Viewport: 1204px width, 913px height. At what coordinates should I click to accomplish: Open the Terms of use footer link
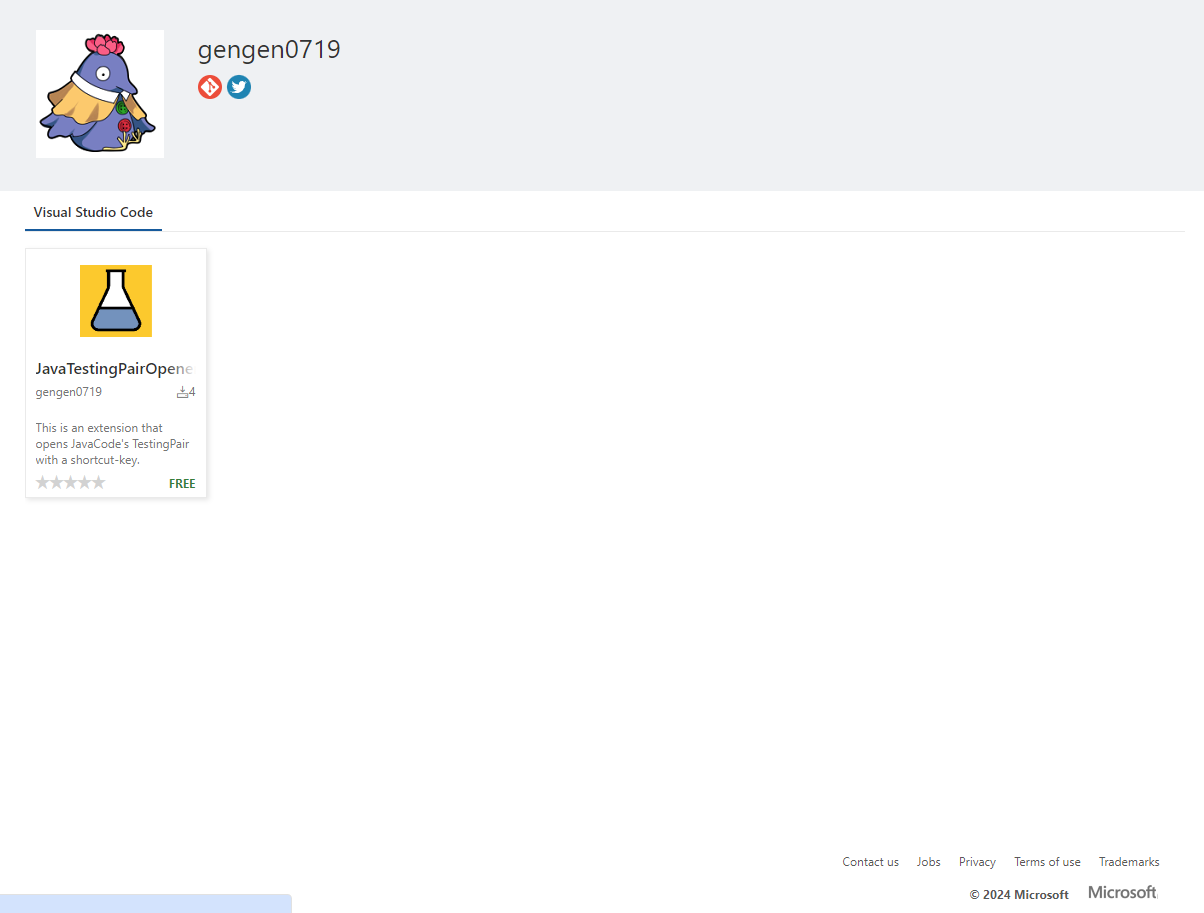click(x=1047, y=862)
